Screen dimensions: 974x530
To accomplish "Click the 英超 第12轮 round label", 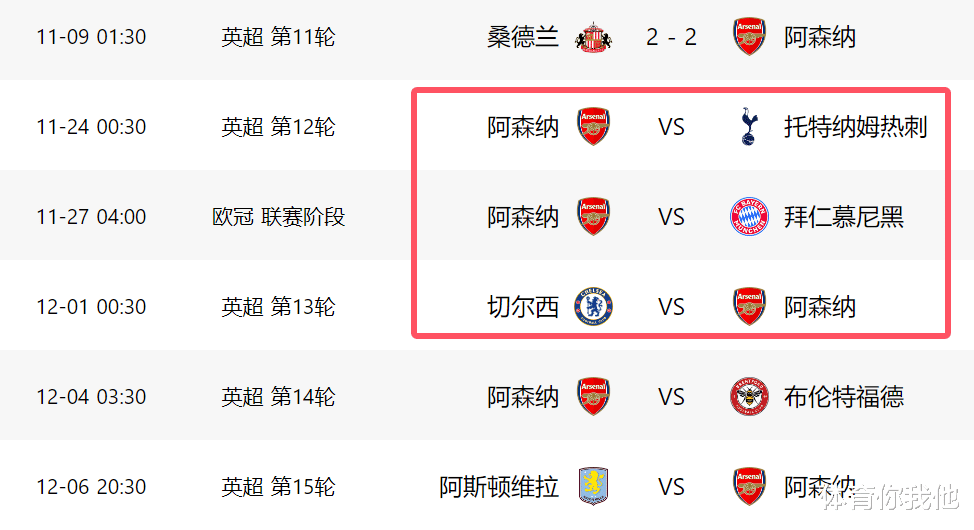I will tap(279, 127).
